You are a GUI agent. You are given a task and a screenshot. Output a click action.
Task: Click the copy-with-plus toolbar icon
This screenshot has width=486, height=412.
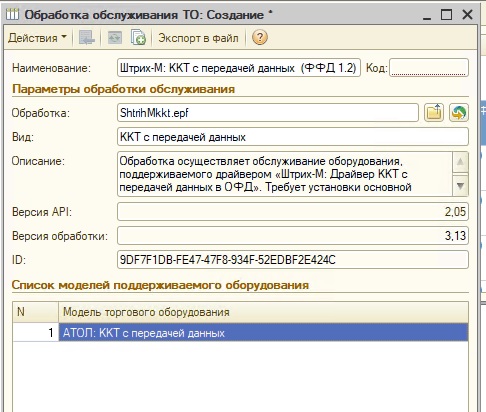pyautogui.click(x=138, y=38)
